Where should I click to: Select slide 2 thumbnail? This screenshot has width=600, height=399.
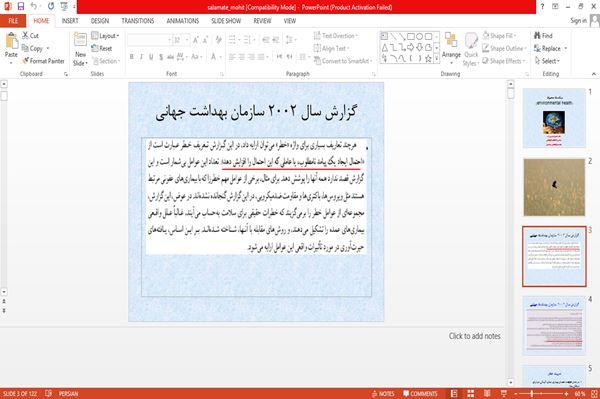[554, 187]
